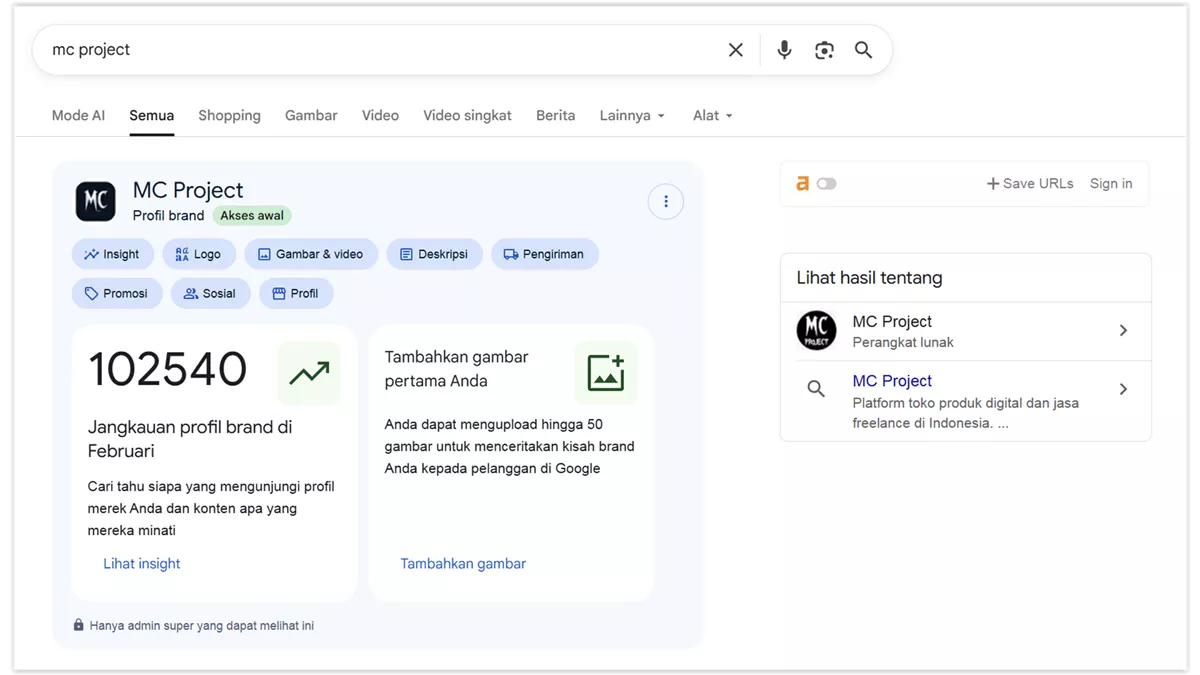Click the Lihat insight link

pyautogui.click(x=141, y=563)
